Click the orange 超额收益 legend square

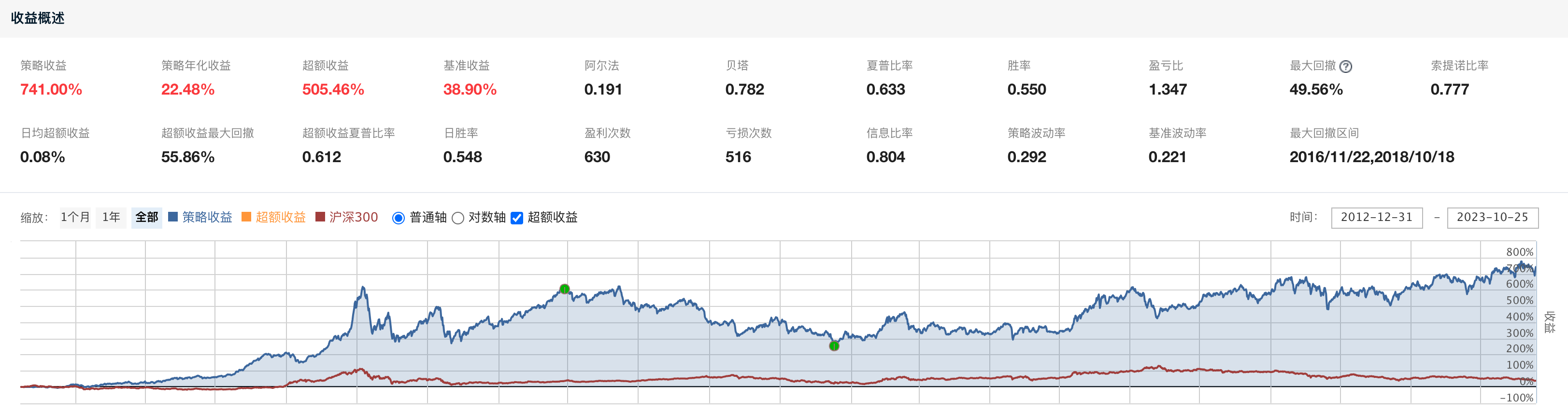pos(246,217)
